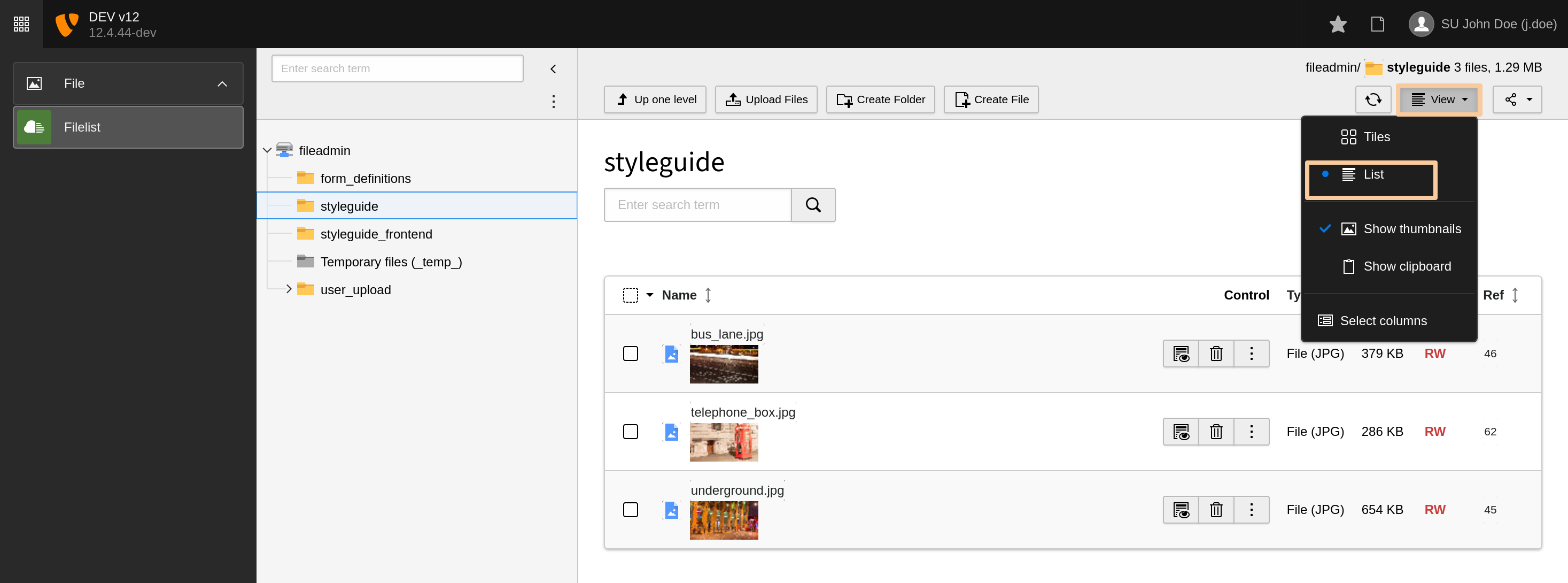This screenshot has width=1568, height=583.
Task: Delete telephone_box.jpg using the trash icon
Action: (x=1216, y=431)
